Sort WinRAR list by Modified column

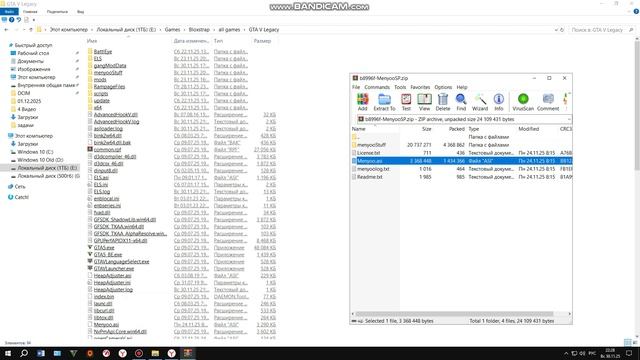click(529, 129)
